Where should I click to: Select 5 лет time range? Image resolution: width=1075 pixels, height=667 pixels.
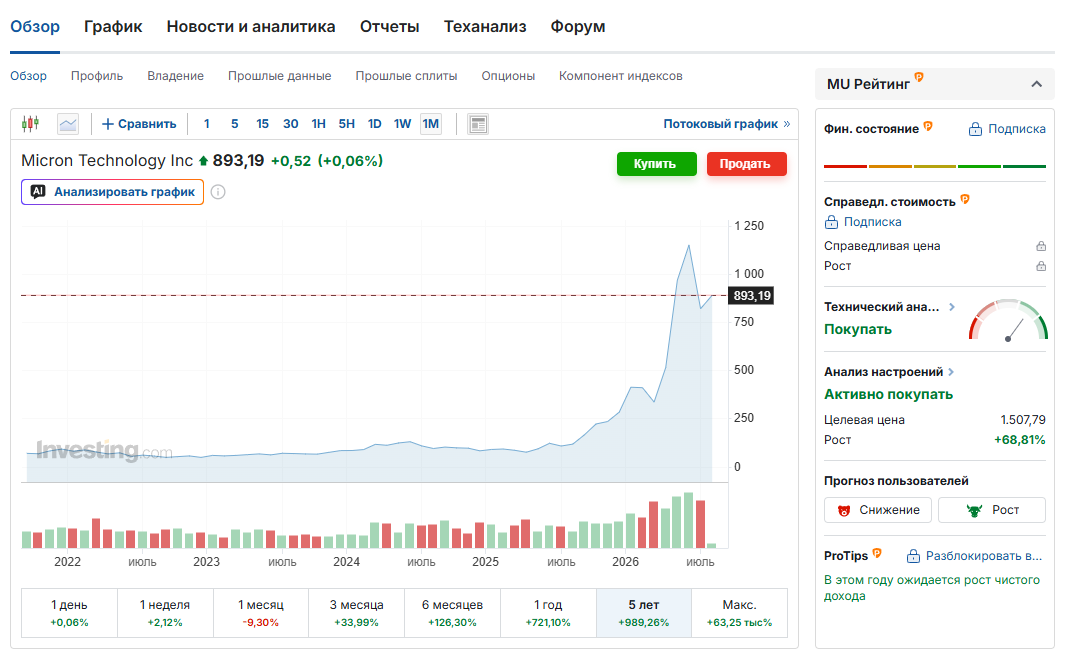tap(644, 613)
